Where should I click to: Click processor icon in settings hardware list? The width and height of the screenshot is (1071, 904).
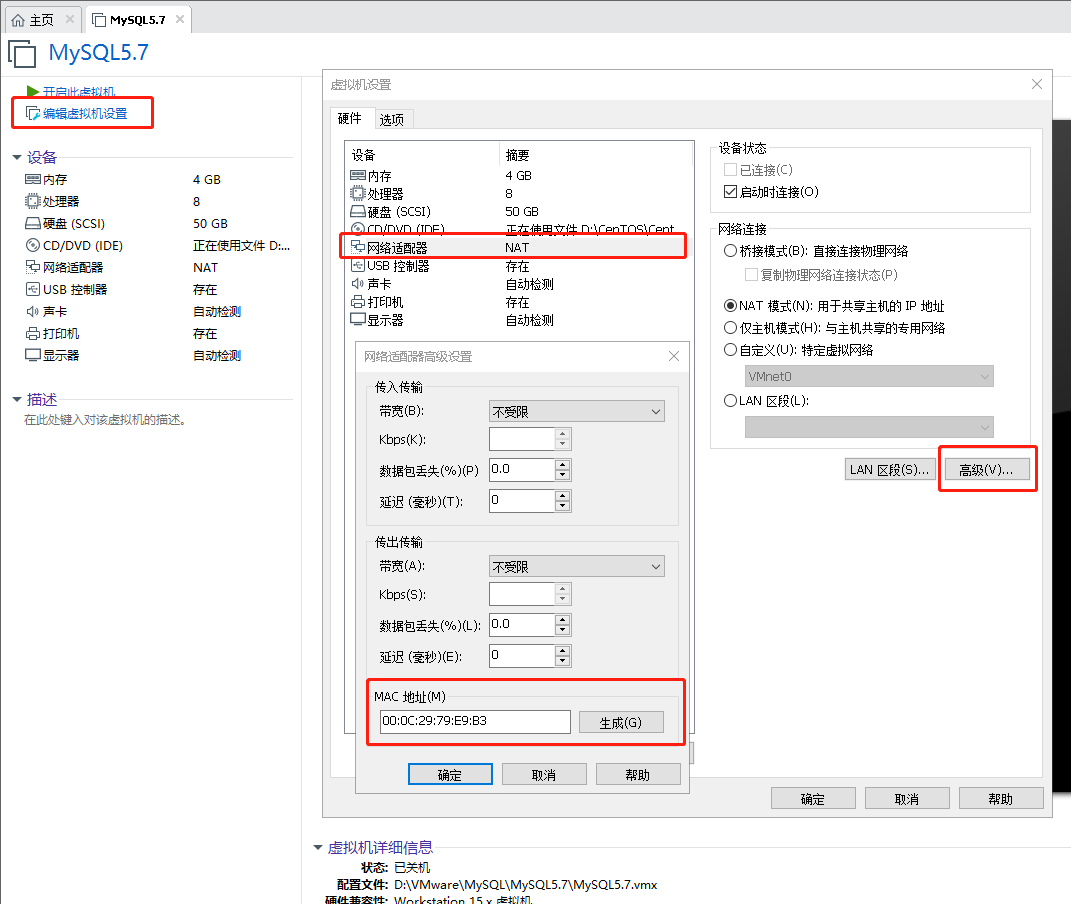pyautogui.click(x=358, y=193)
